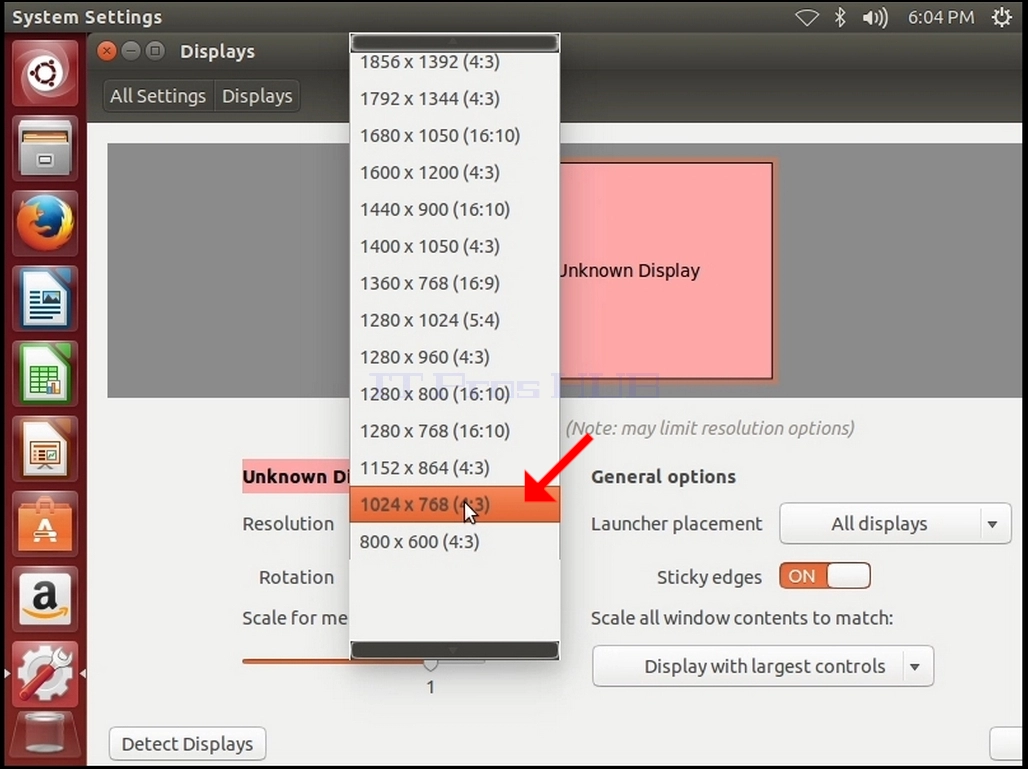Click the Detect Displays button

188,744
